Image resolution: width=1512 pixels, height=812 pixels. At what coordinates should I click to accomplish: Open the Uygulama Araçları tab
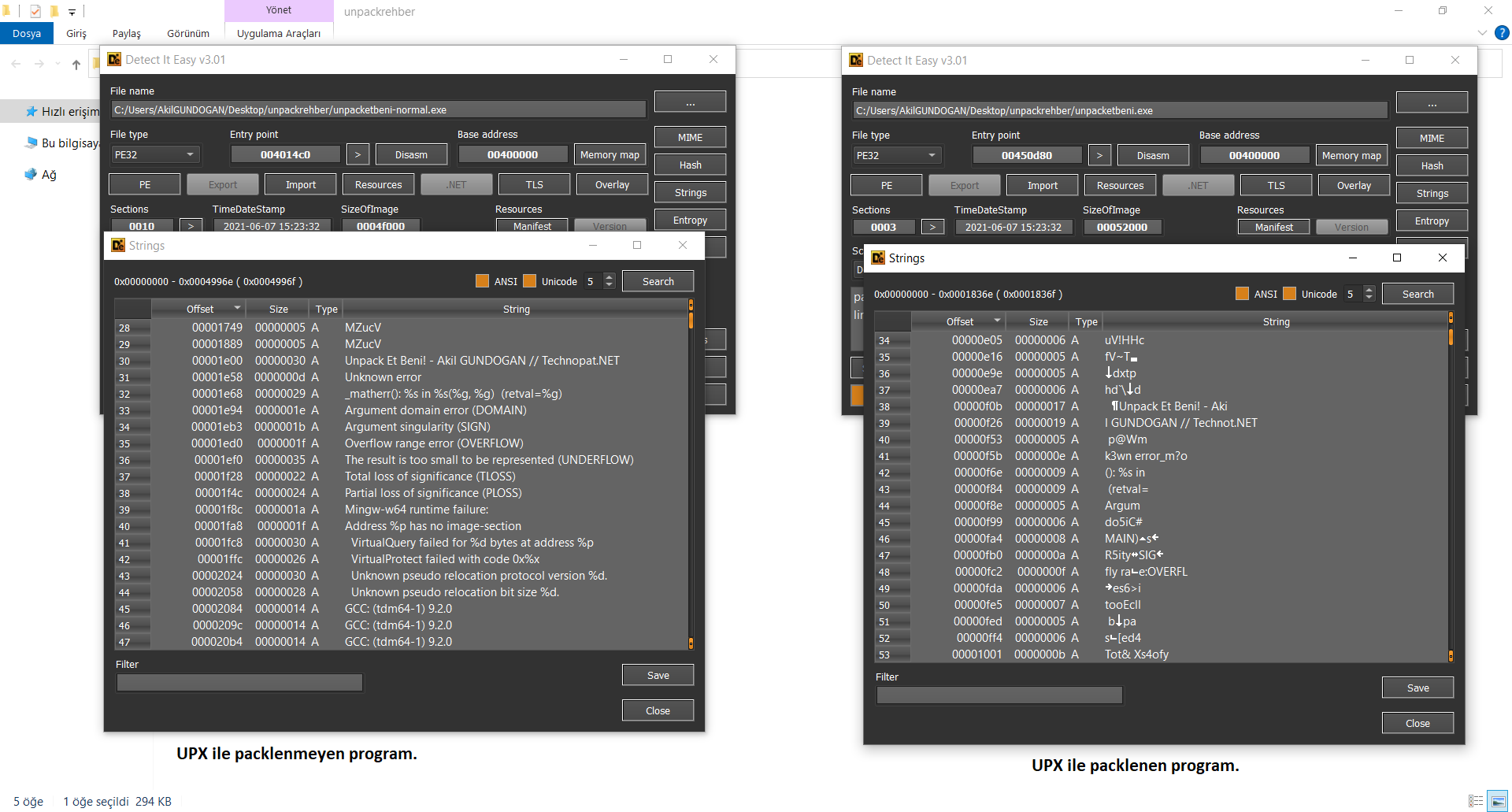[x=279, y=33]
